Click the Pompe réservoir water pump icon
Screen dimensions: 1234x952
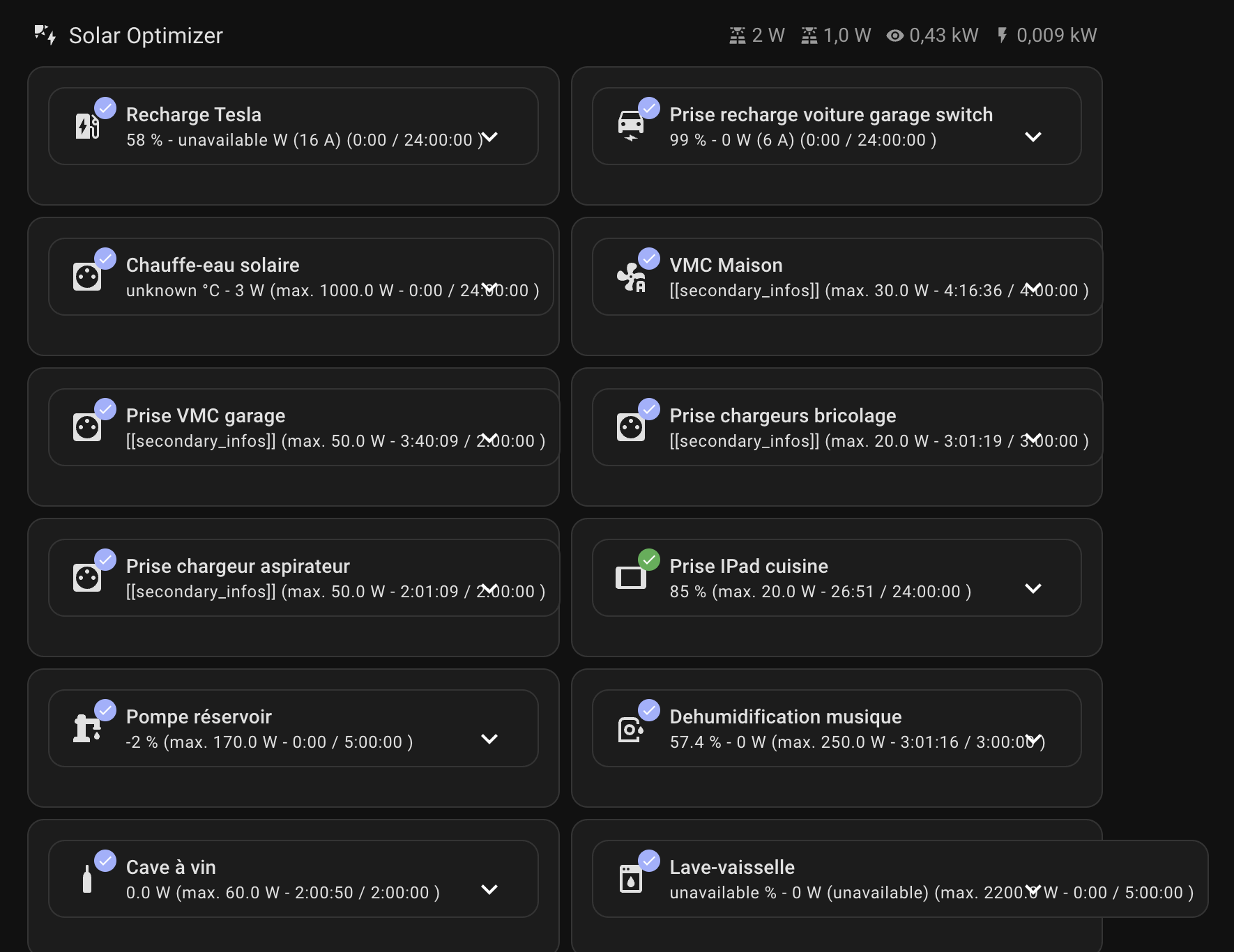pos(87,728)
